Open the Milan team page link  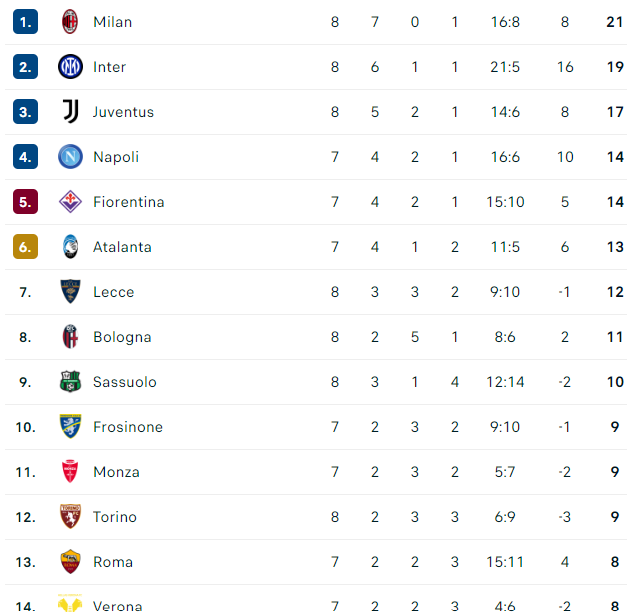(x=112, y=22)
